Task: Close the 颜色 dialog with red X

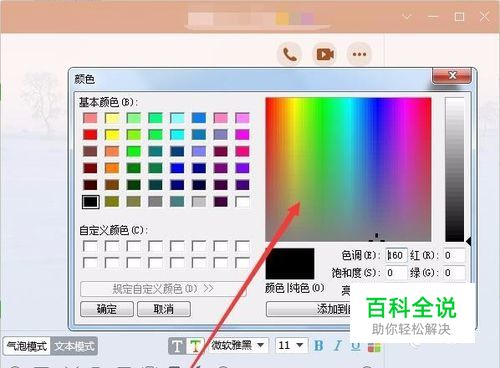Action: [x=452, y=76]
